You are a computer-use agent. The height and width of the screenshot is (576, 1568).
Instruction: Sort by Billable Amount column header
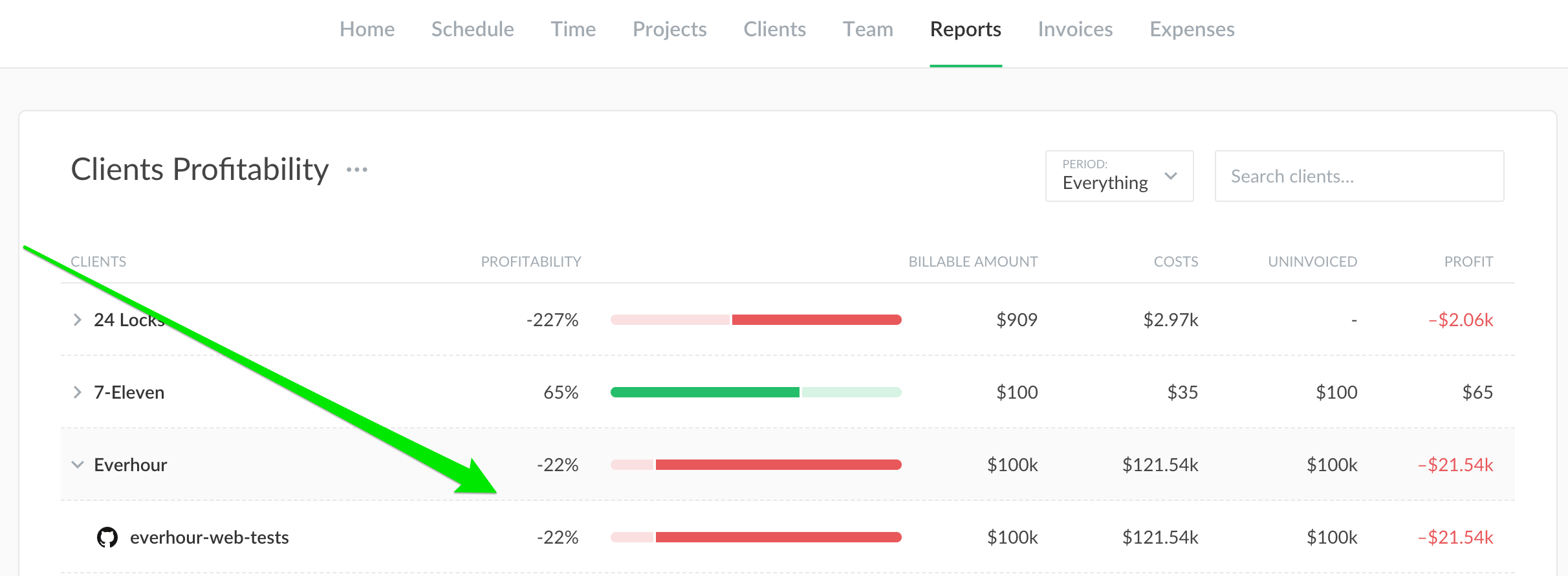point(973,261)
